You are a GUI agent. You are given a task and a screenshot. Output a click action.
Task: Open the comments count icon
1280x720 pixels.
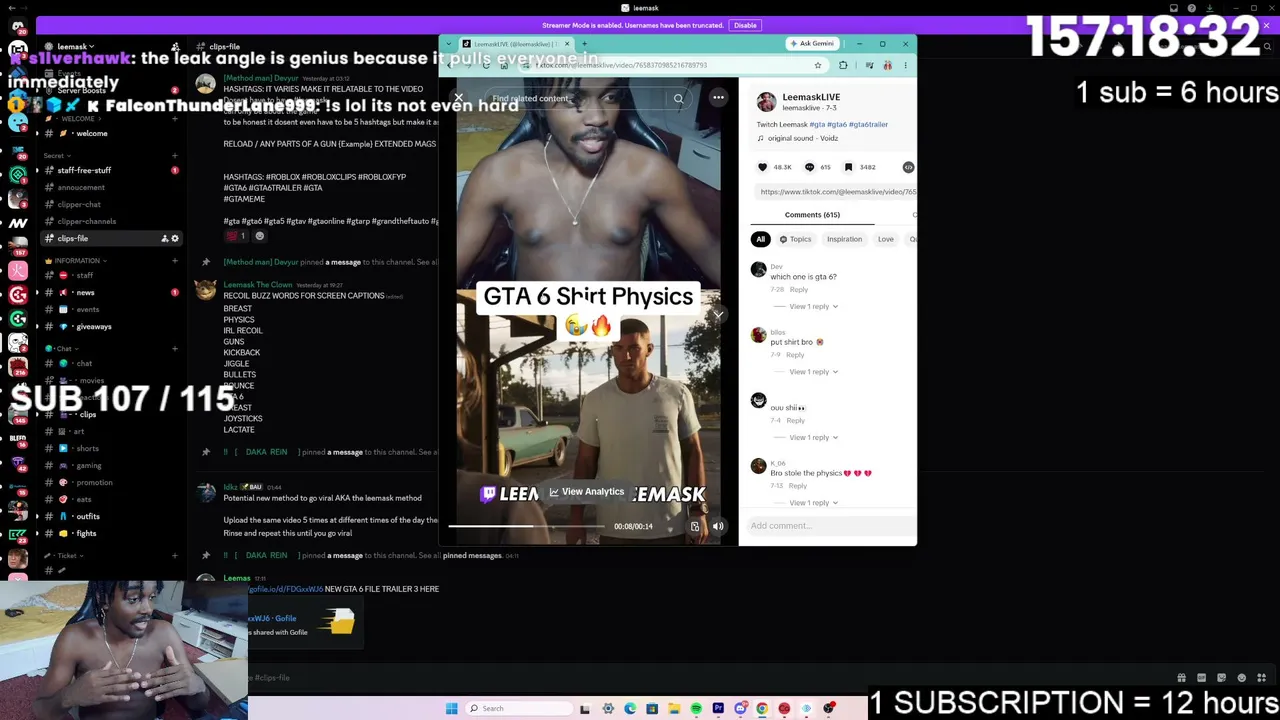click(x=810, y=167)
